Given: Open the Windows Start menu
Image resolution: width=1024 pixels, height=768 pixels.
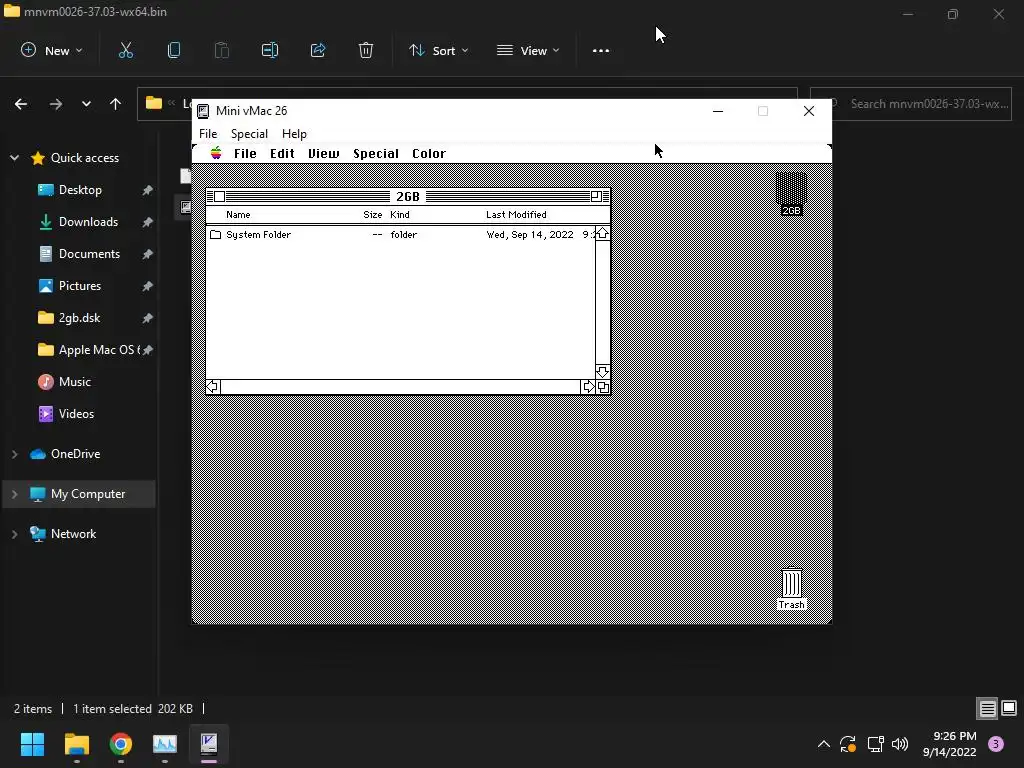Looking at the screenshot, I should coord(32,744).
